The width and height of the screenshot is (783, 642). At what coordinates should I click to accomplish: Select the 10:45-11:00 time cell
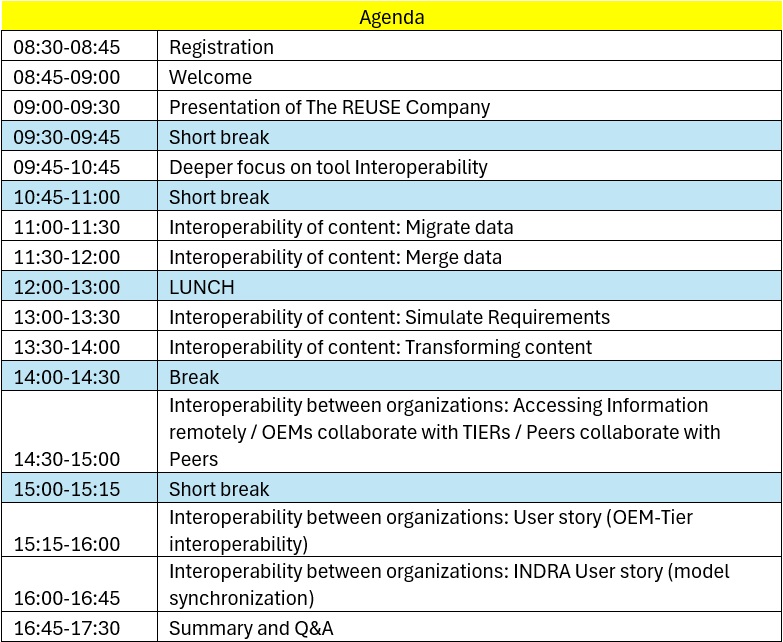pyautogui.click(x=80, y=197)
